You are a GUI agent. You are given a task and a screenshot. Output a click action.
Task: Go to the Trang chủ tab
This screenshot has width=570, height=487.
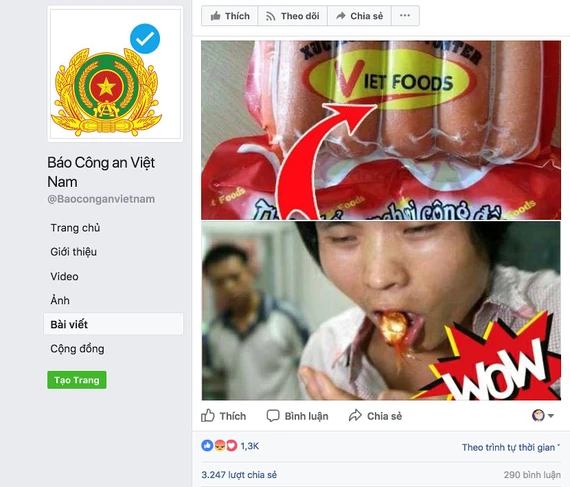pos(75,228)
